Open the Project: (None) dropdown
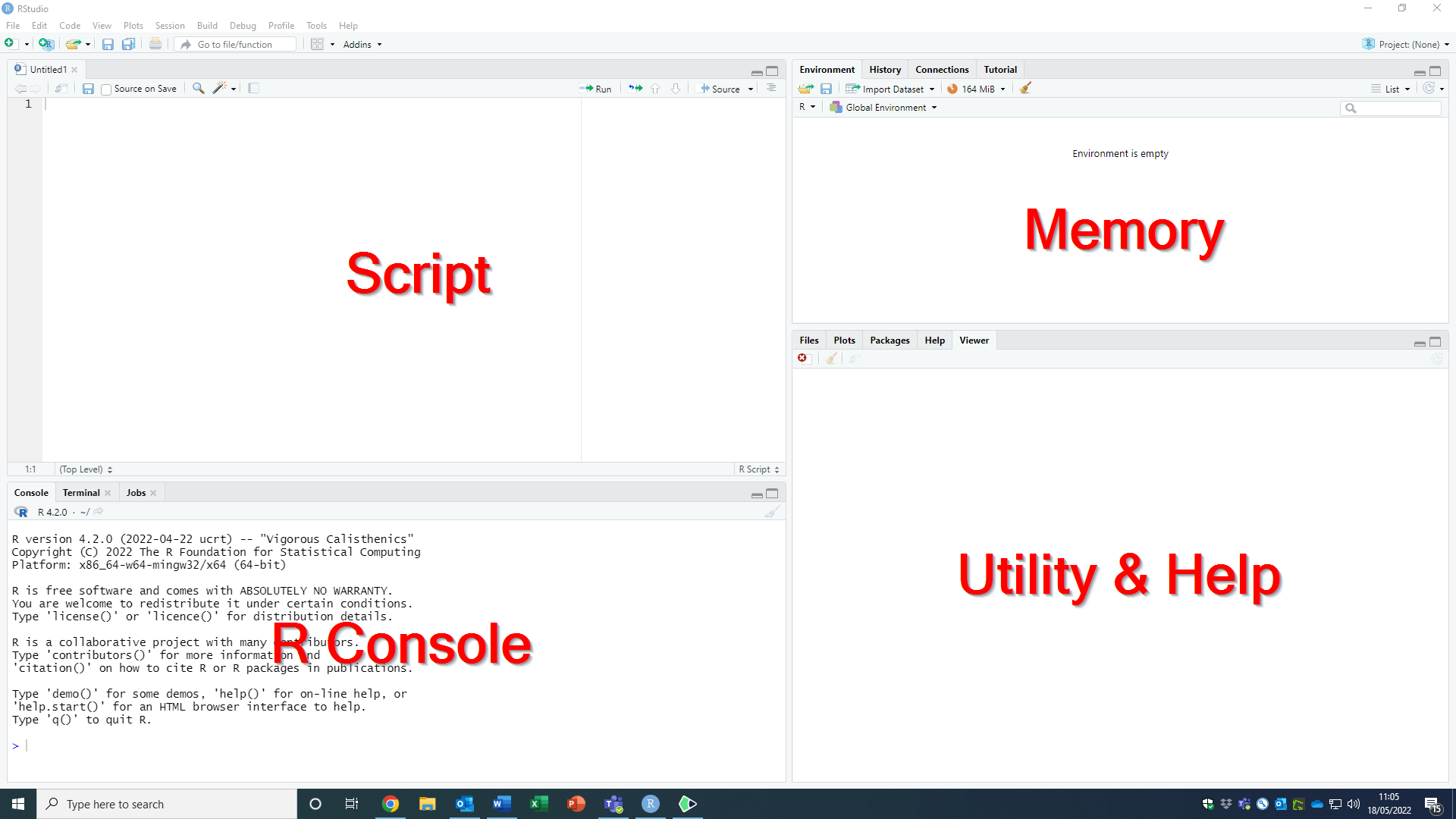The height and width of the screenshot is (819, 1456). pos(1407,44)
